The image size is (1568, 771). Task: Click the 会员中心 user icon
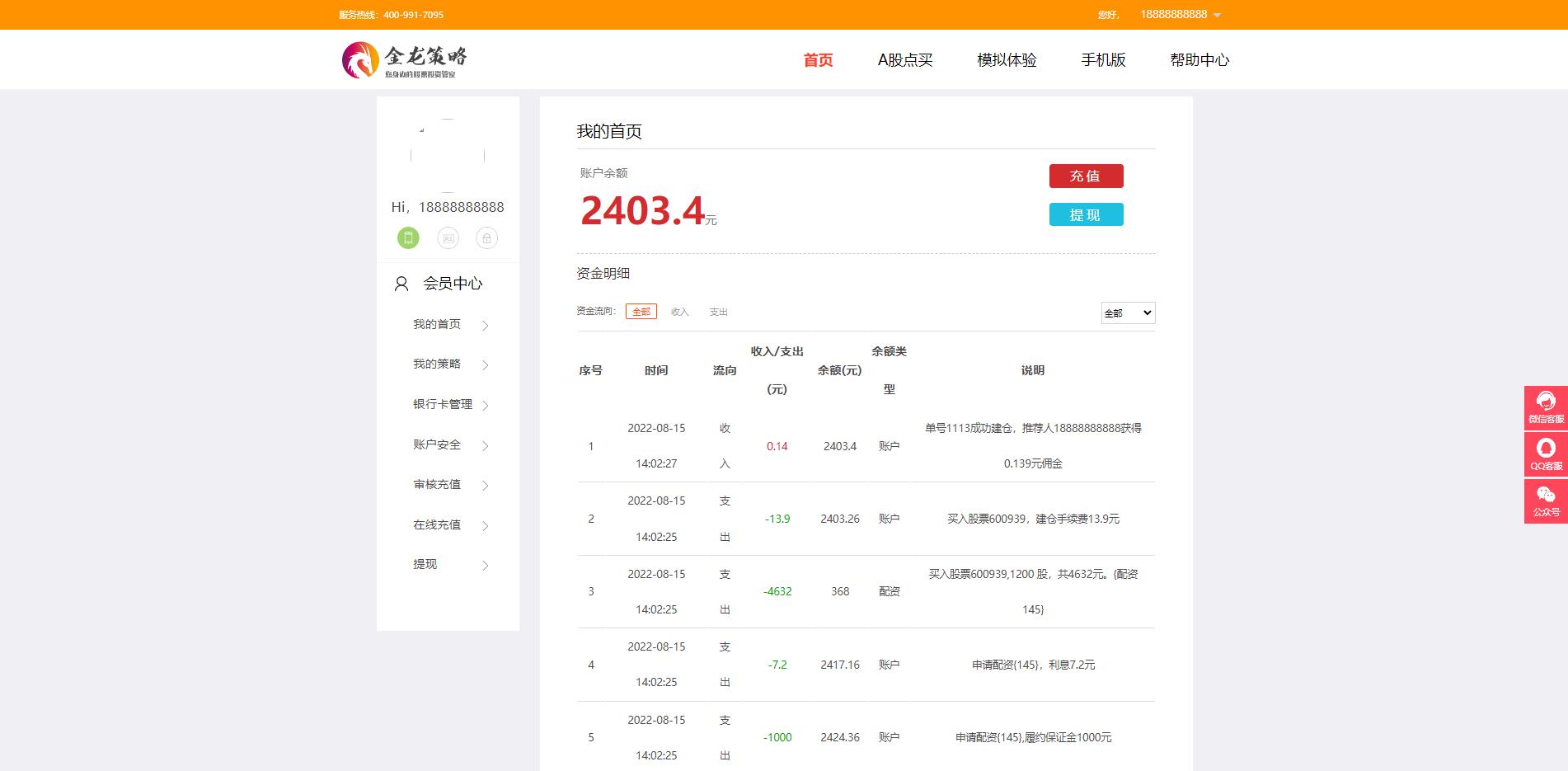click(401, 284)
